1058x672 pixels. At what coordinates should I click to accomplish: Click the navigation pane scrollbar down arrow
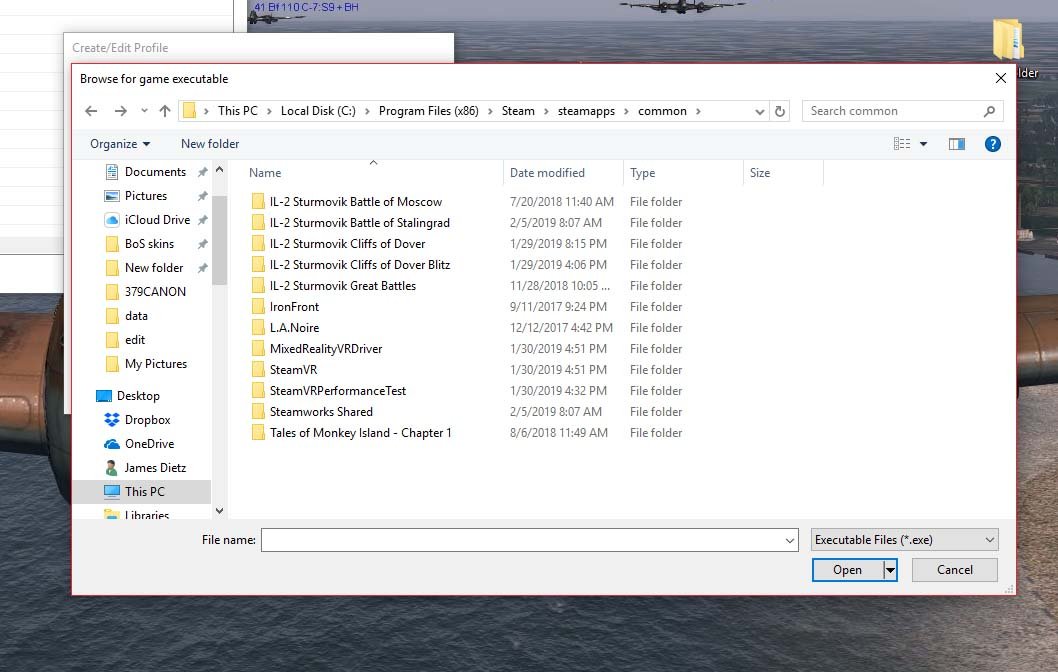tap(219, 511)
